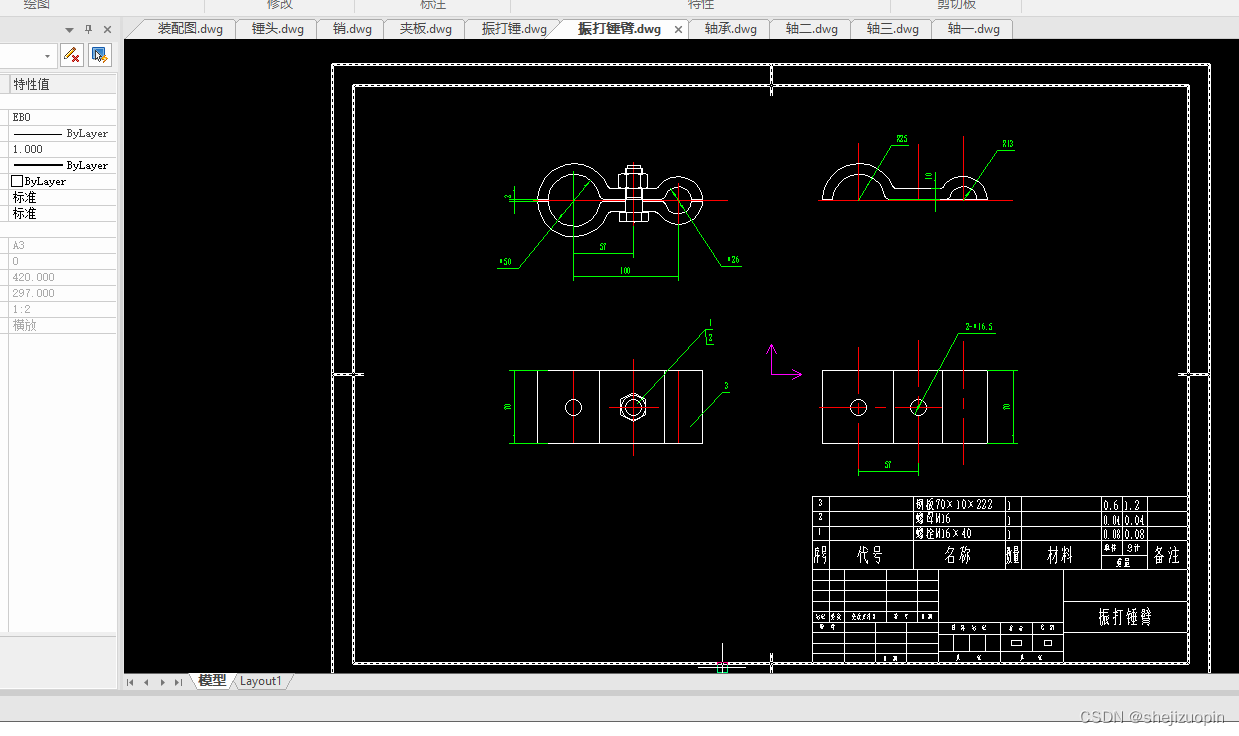Screen dimensions: 1239x736
Task: Click the 振打锤臂 title block text
Action: [x=1125, y=617]
